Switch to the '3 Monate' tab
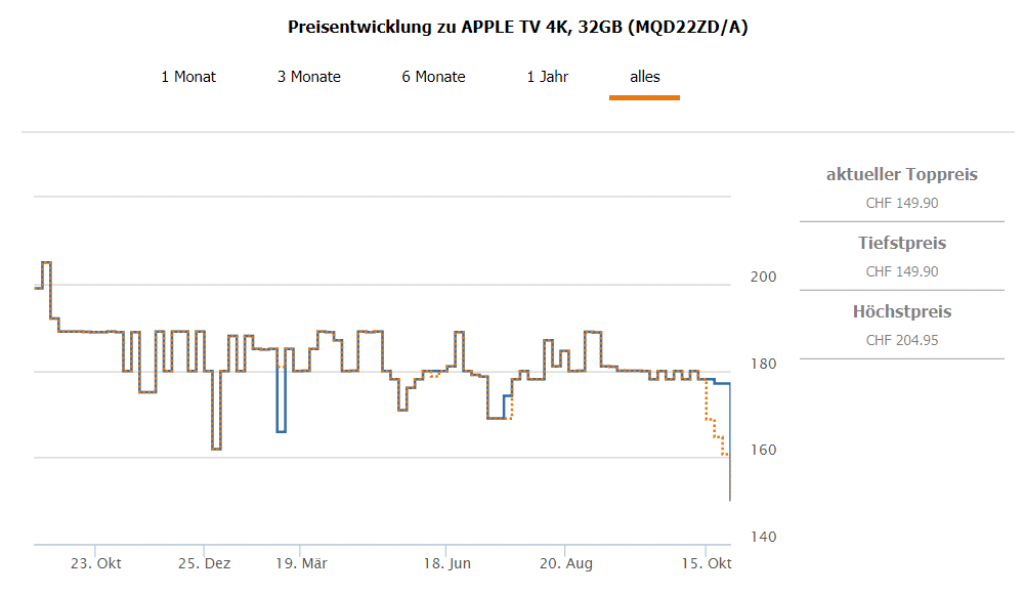 (x=309, y=76)
